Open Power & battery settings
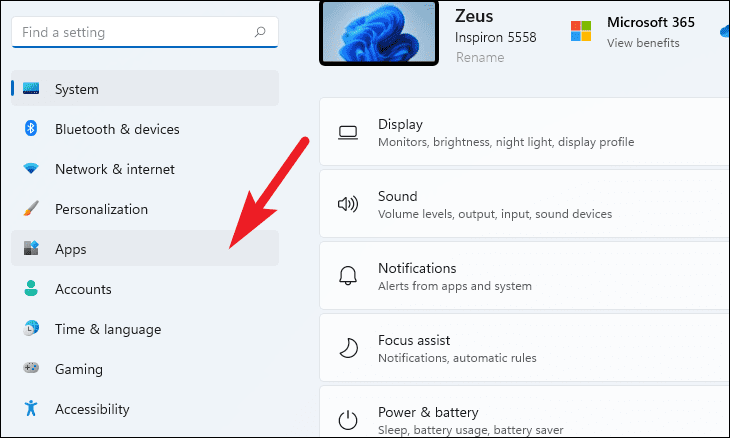730x438 pixels. click(524, 411)
